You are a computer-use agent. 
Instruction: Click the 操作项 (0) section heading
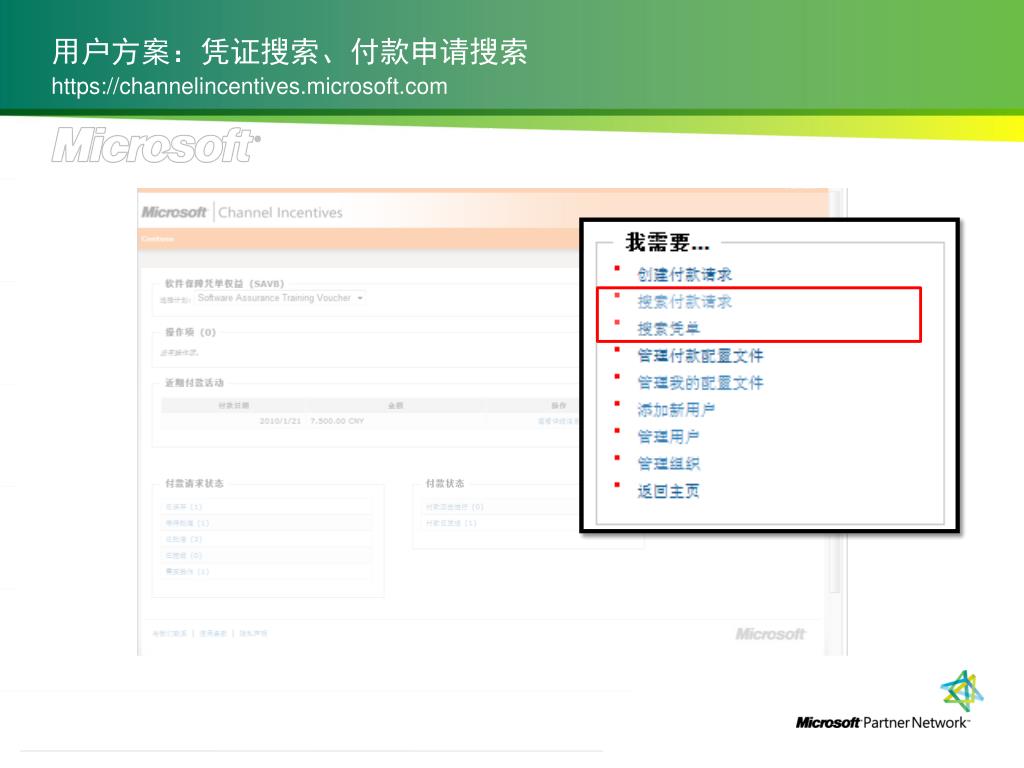tap(190, 332)
